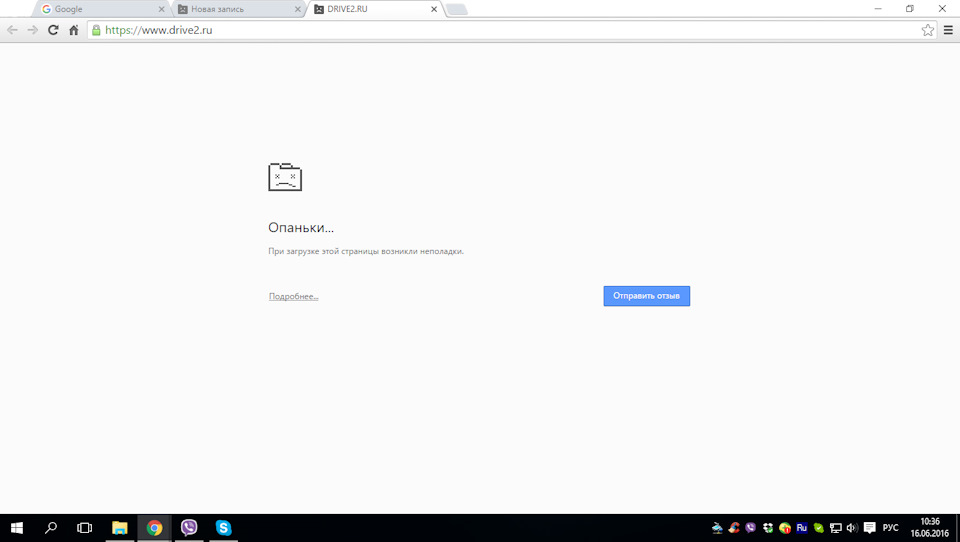Image resolution: width=960 pixels, height=542 pixels.
Task: Click the back navigation arrow
Action: [12, 30]
